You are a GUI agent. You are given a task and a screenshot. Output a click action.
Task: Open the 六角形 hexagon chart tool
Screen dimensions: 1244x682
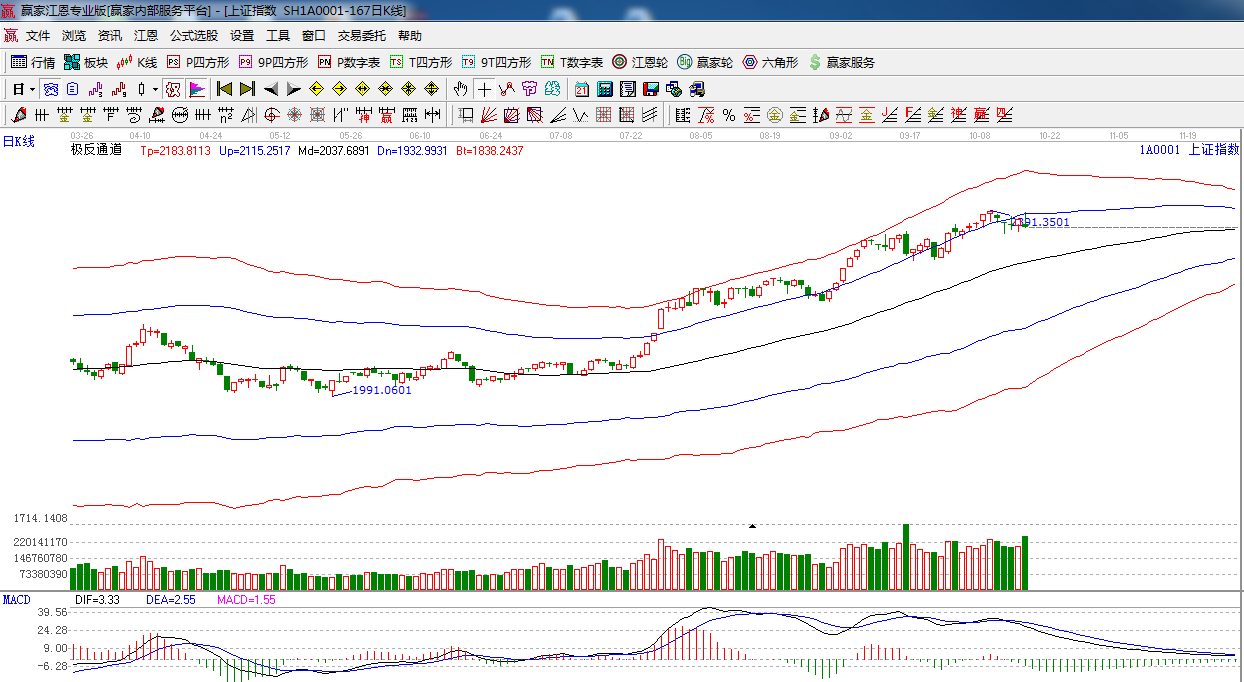coord(770,62)
